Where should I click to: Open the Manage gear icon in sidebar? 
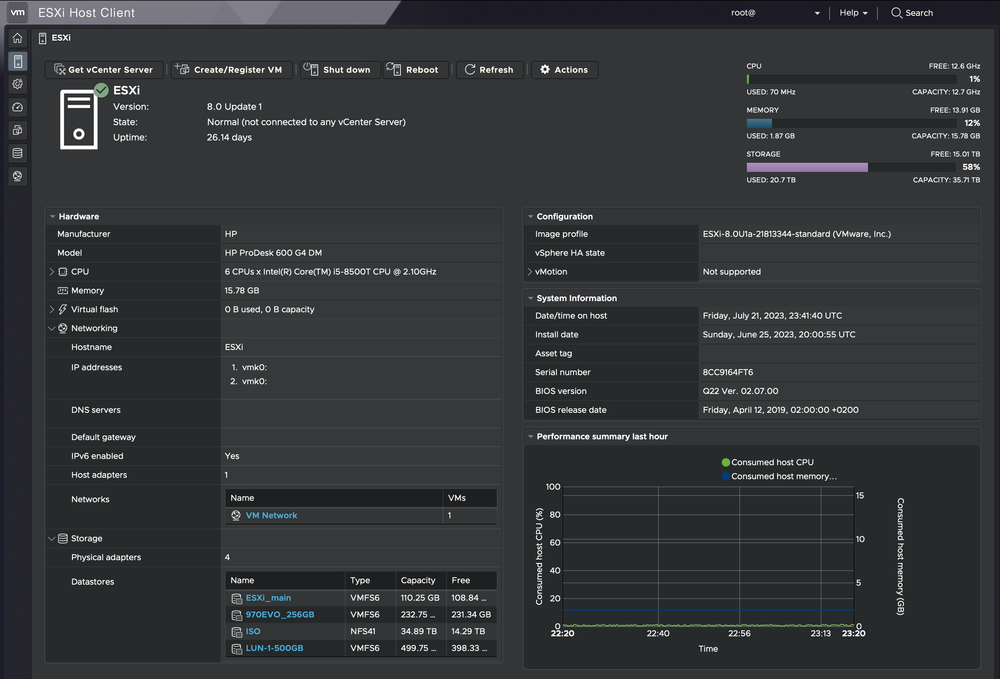pyautogui.click(x=16, y=84)
